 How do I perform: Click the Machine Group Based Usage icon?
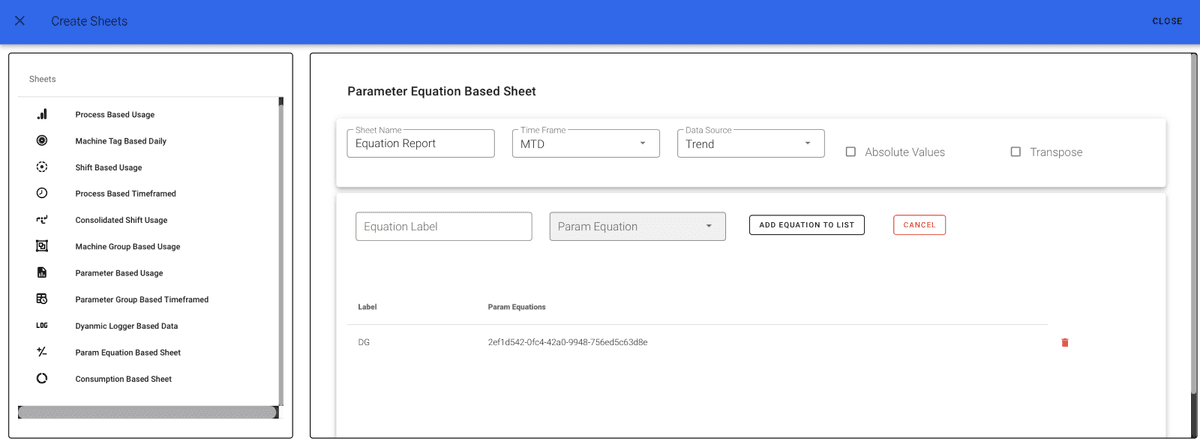coord(42,246)
